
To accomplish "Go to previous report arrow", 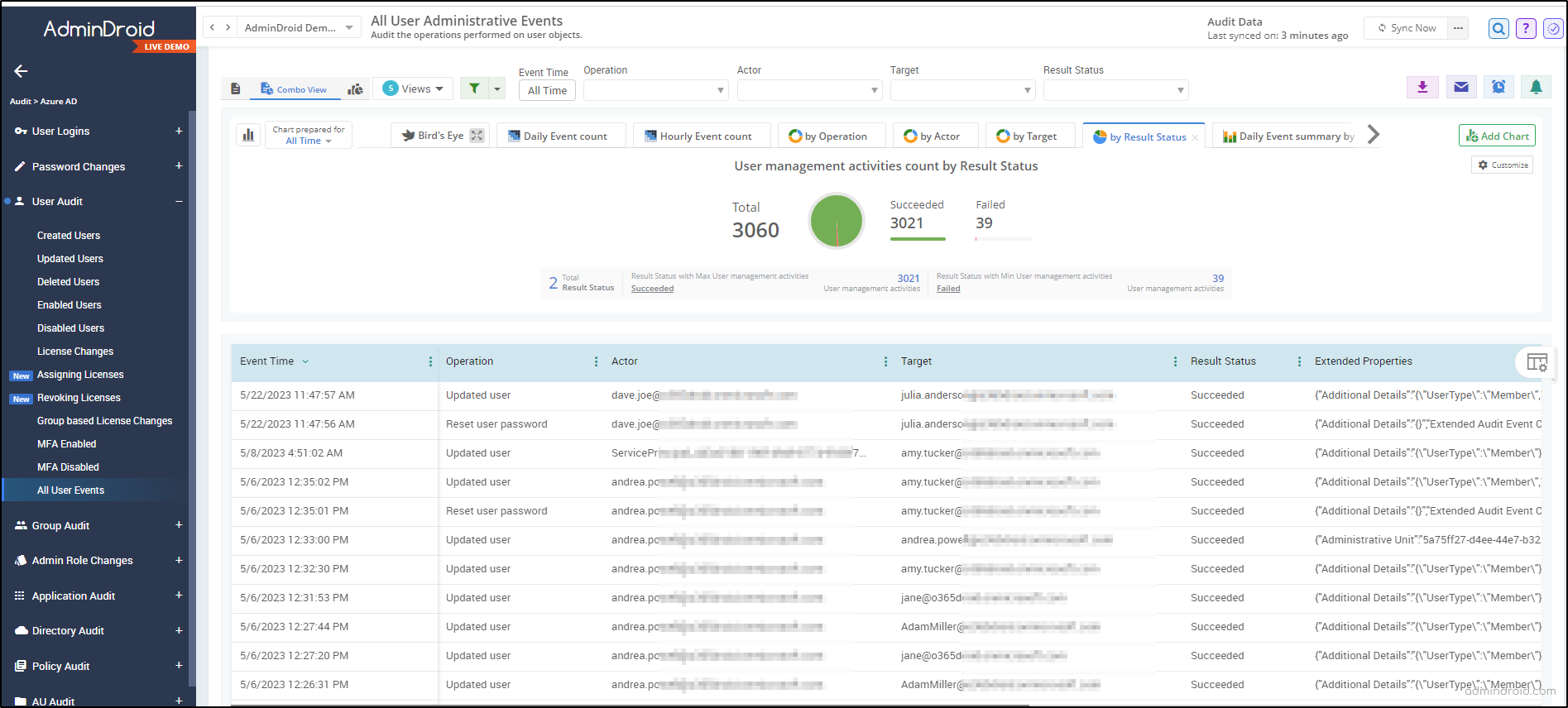I will pyautogui.click(x=213, y=27).
